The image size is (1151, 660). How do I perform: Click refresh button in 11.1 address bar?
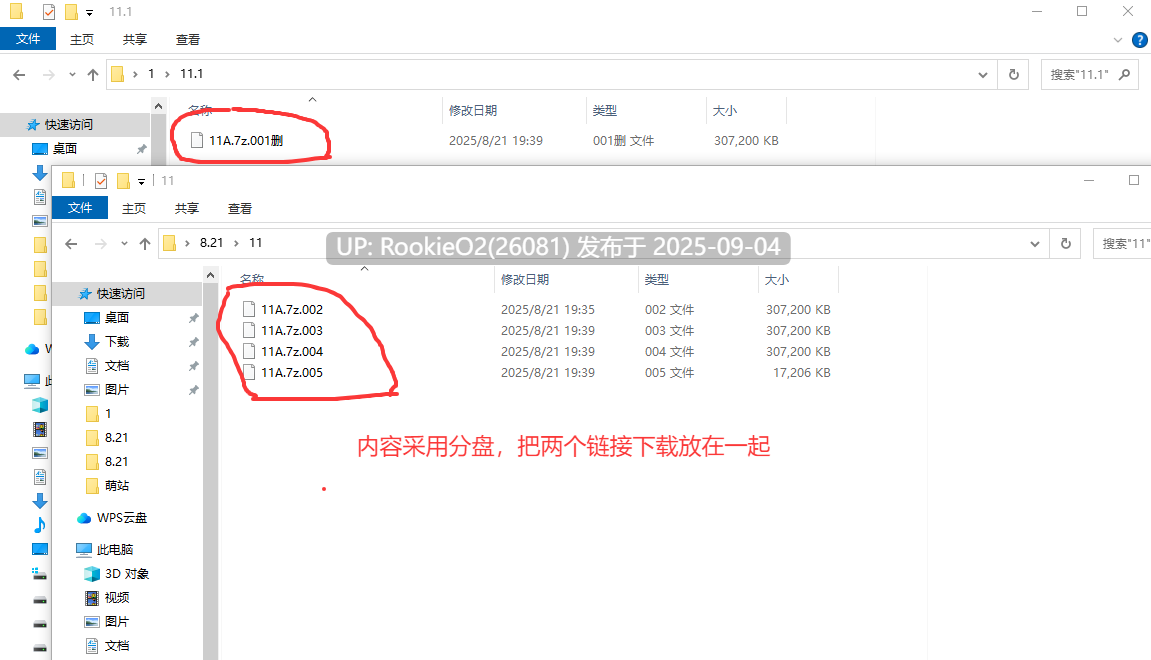(1014, 74)
